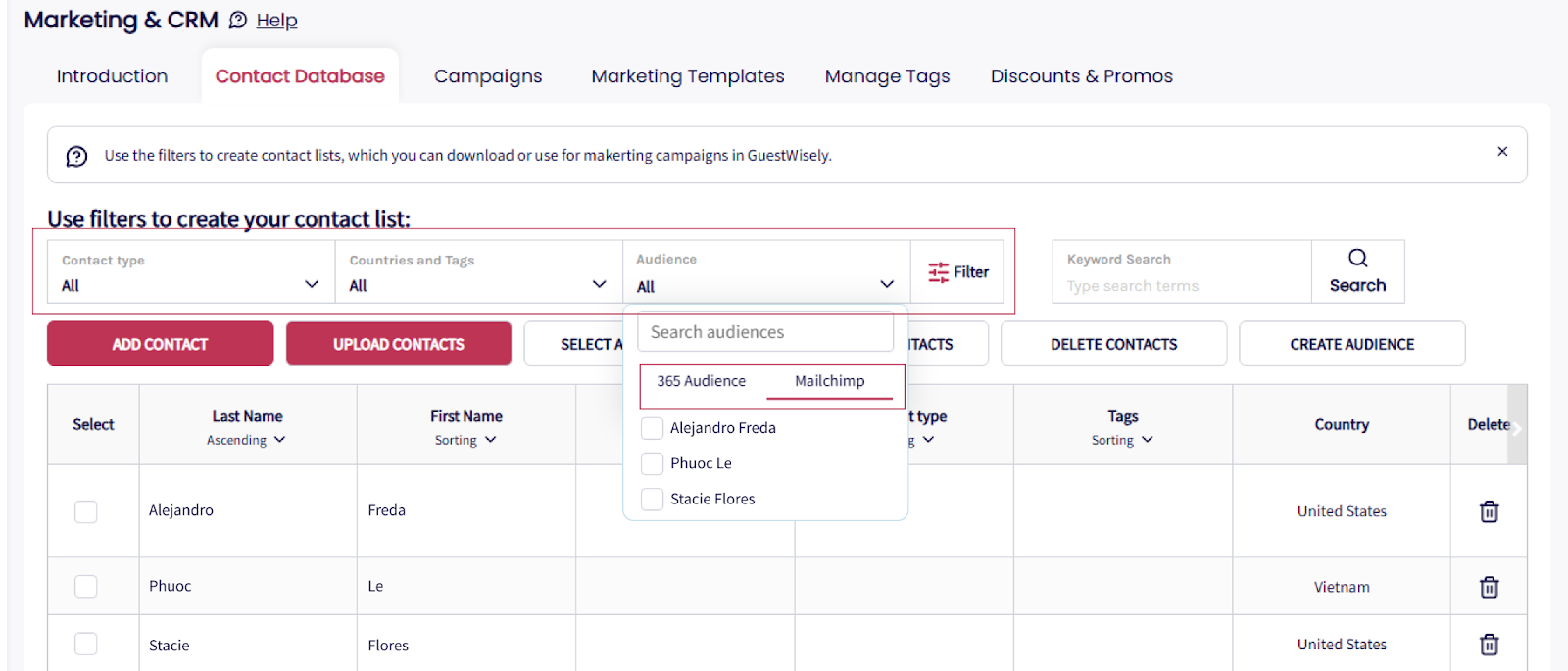Tick the Phuoc Le audience checkbox
Viewport: 1568px width, 671px height.
(x=652, y=463)
